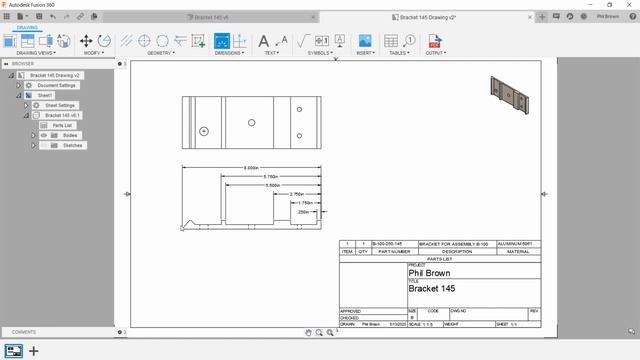This screenshot has width=640, height=360.
Task: Open the Modify dropdown menu
Action: (x=94, y=53)
